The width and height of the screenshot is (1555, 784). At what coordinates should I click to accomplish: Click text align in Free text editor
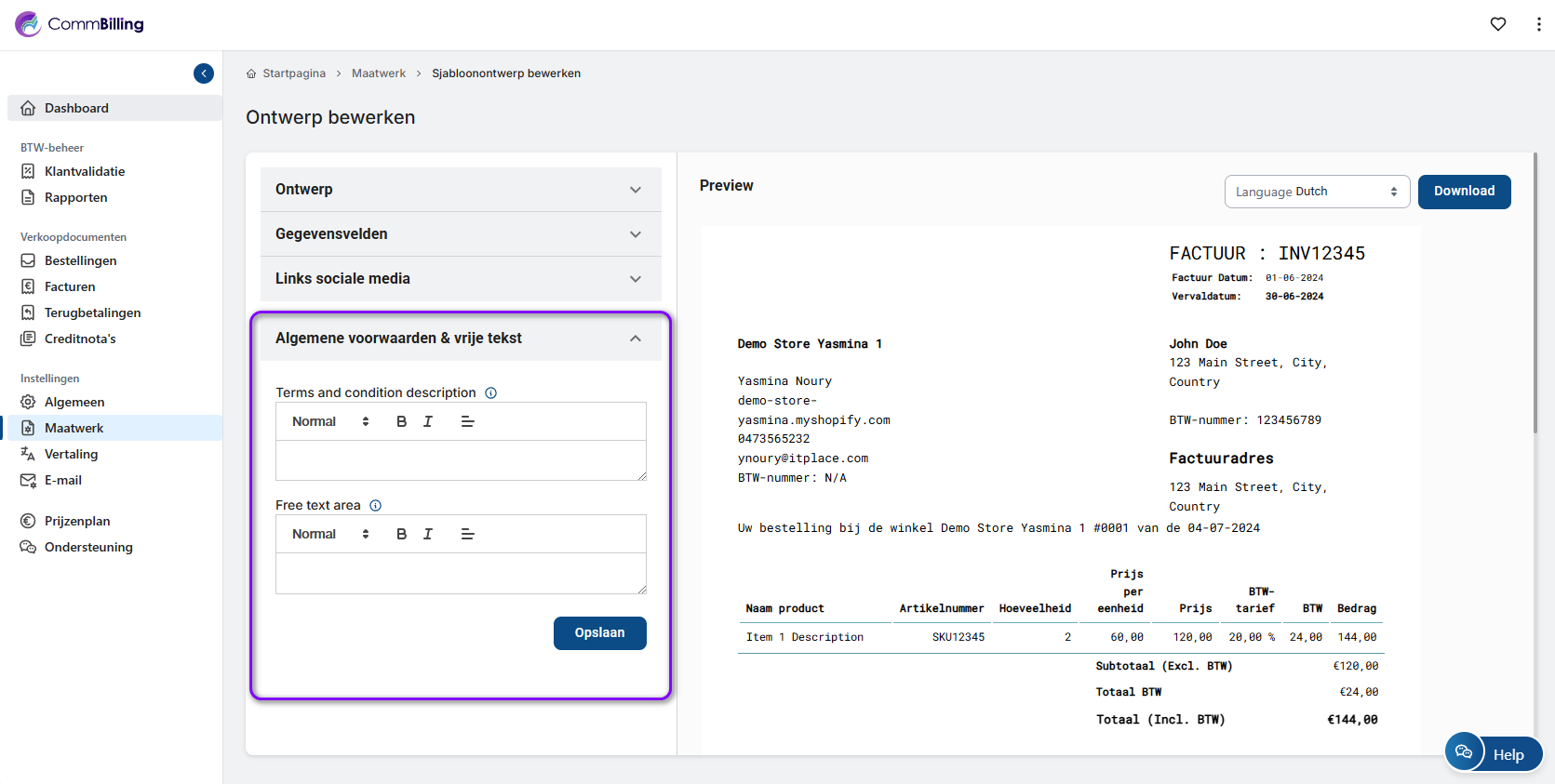pos(467,534)
